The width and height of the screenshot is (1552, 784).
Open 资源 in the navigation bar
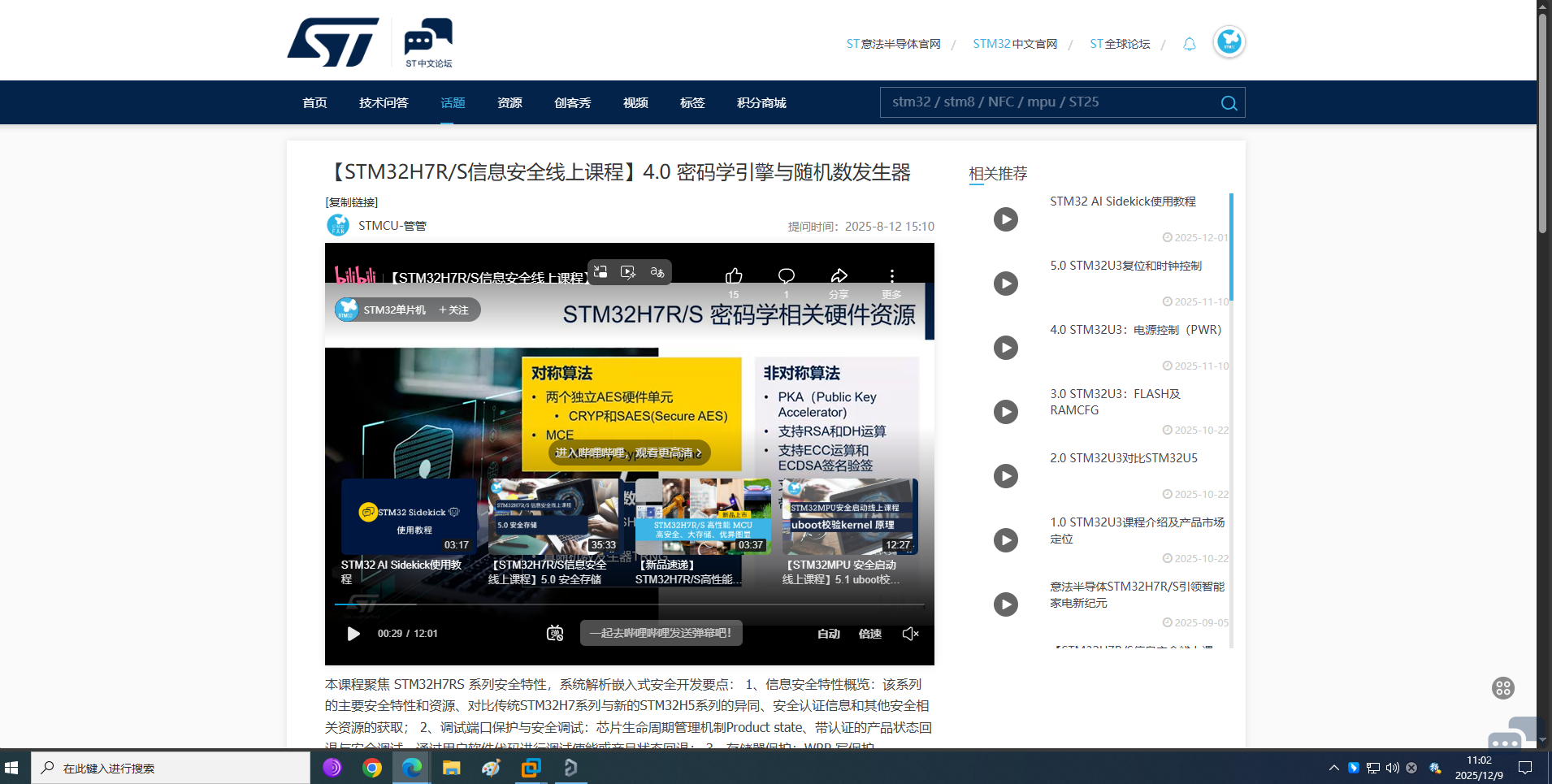[x=509, y=103]
